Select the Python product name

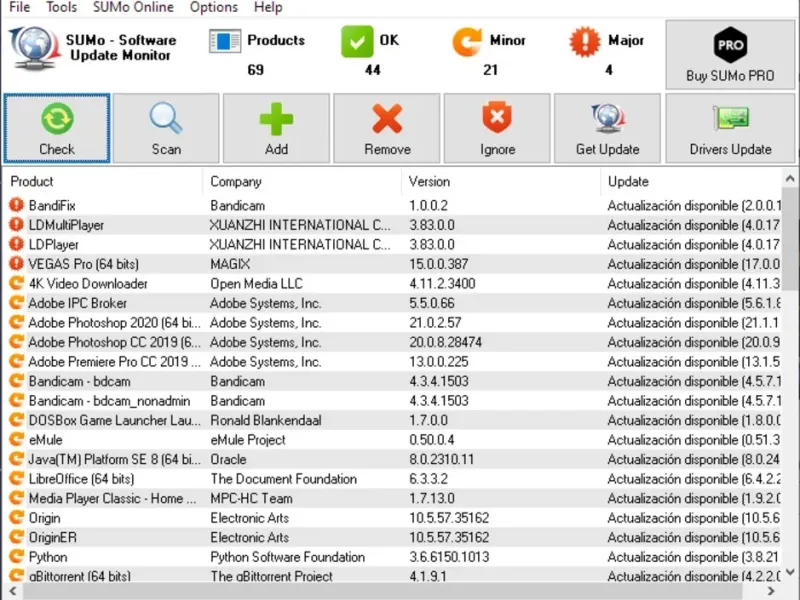click(48, 557)
